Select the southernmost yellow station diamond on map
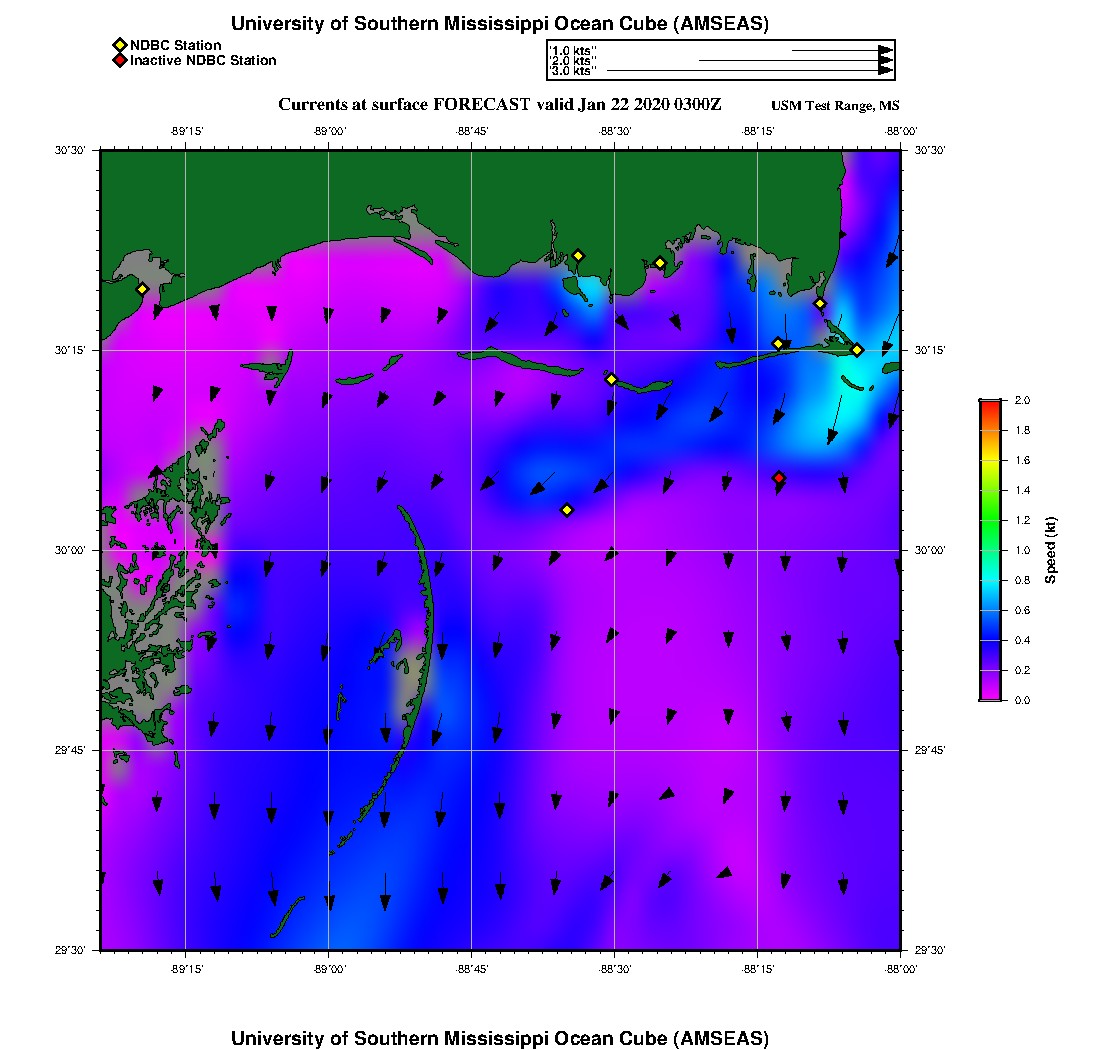Screen dimensions: 1100x1050 (x=567, y=510)
